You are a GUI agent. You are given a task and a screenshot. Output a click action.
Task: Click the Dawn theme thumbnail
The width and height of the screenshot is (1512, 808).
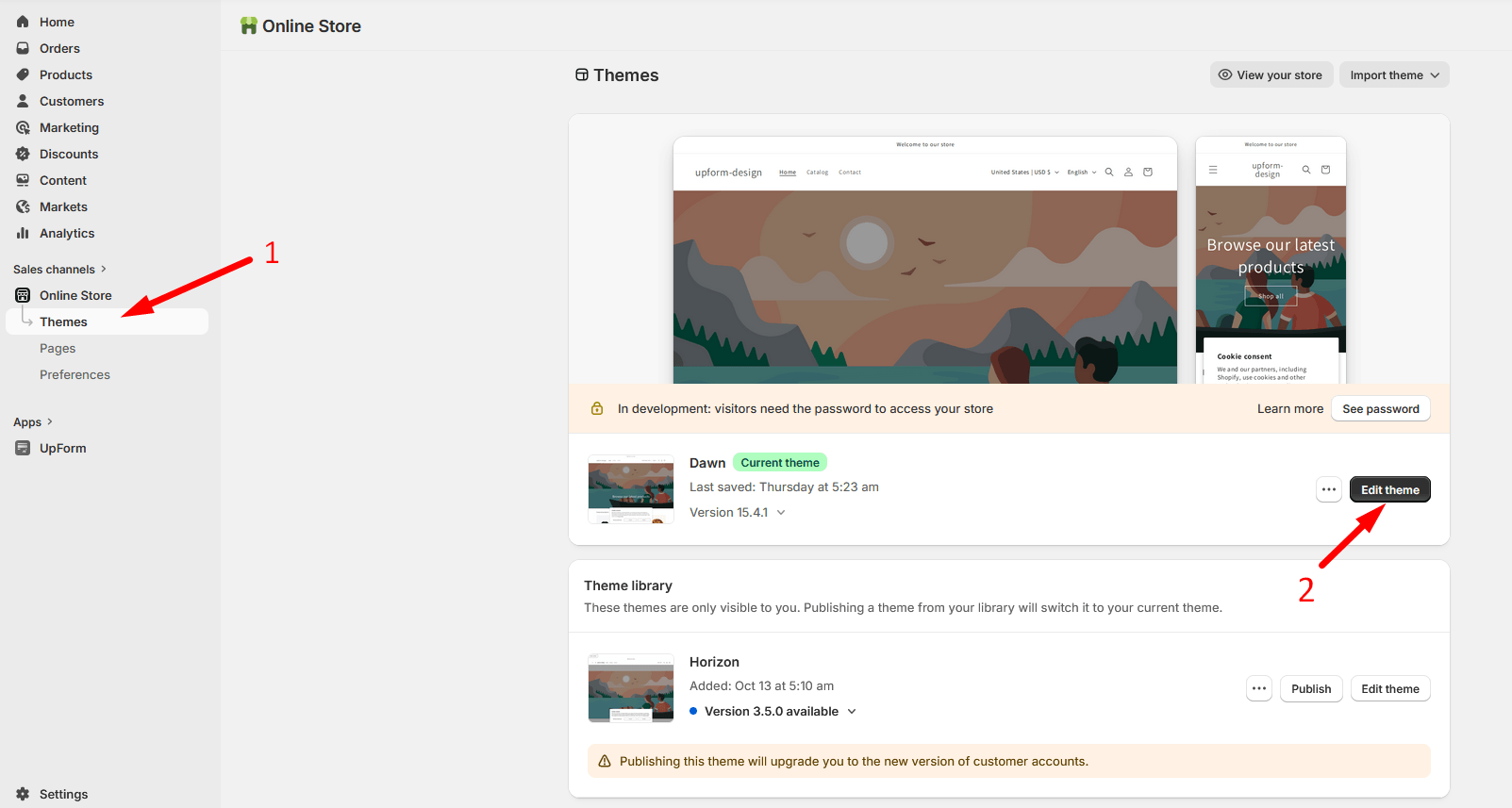pyautogui.click(x=631, y=489)
